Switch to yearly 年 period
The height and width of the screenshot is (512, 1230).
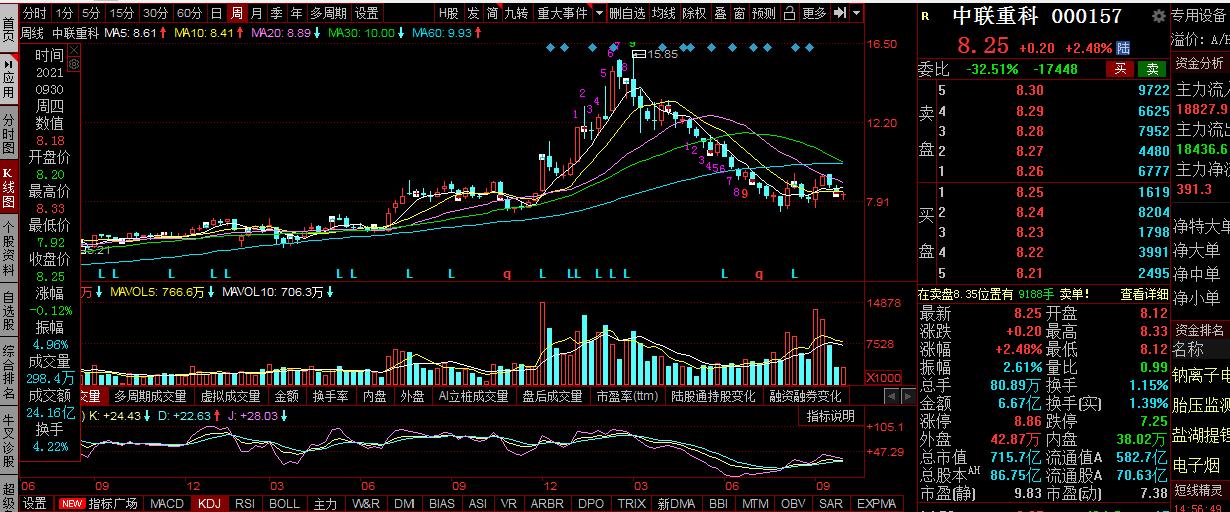pyautogui.click(x=297, y=13)
